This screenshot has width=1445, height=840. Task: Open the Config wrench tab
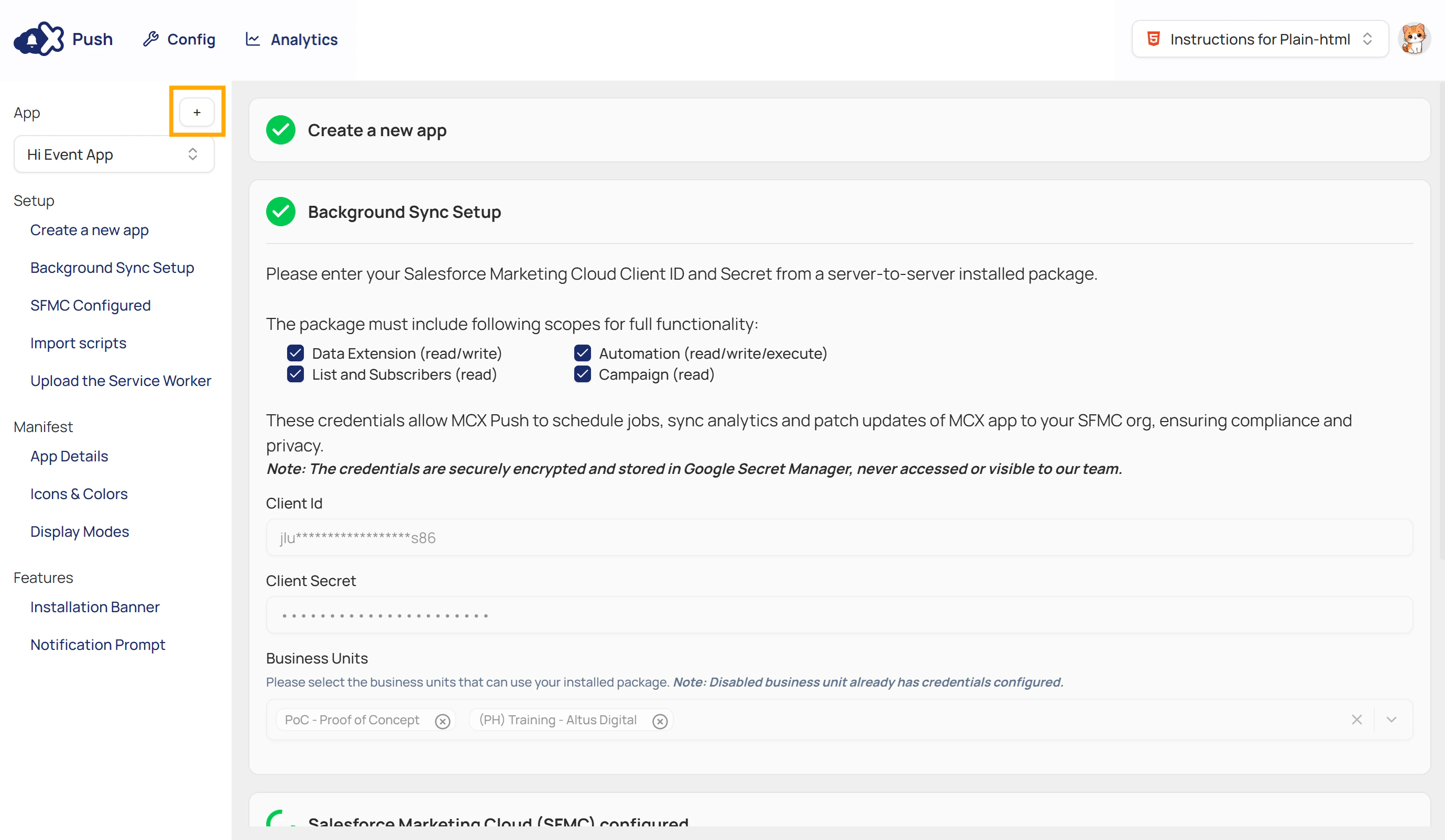(179, 39)
